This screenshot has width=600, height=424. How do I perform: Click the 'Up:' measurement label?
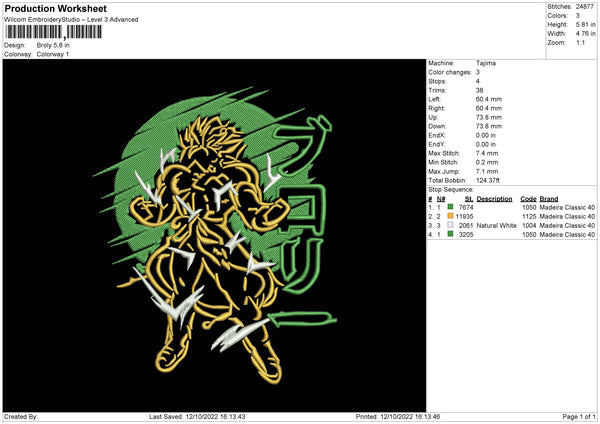pyautogui.click(x=433, y=117)
